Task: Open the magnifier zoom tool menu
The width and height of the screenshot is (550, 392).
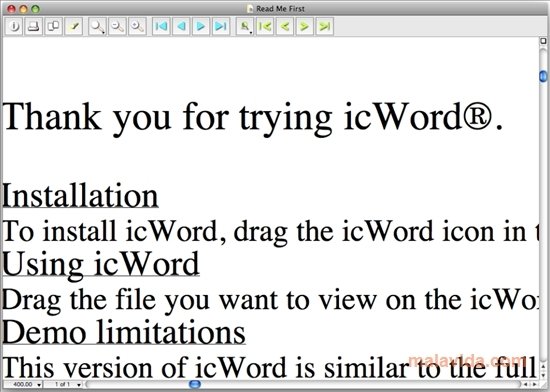Action: point(97,26)
